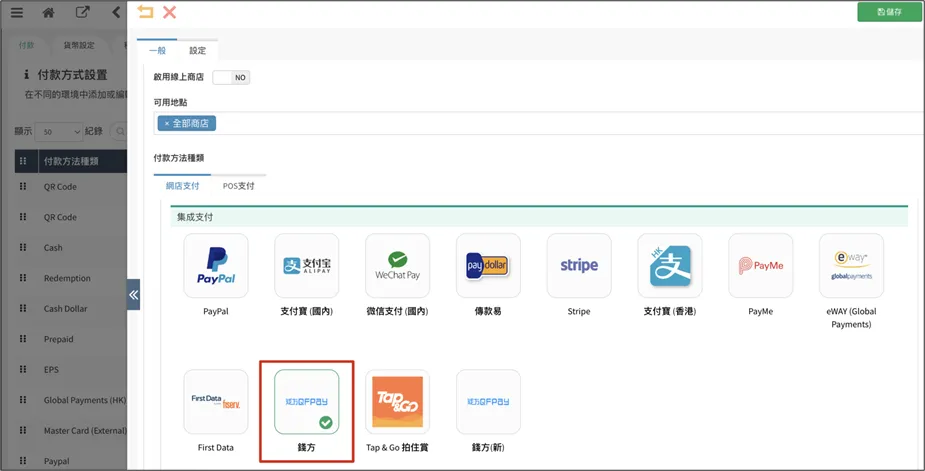Select the Tap & Go 拍住賞 icon

398,402
